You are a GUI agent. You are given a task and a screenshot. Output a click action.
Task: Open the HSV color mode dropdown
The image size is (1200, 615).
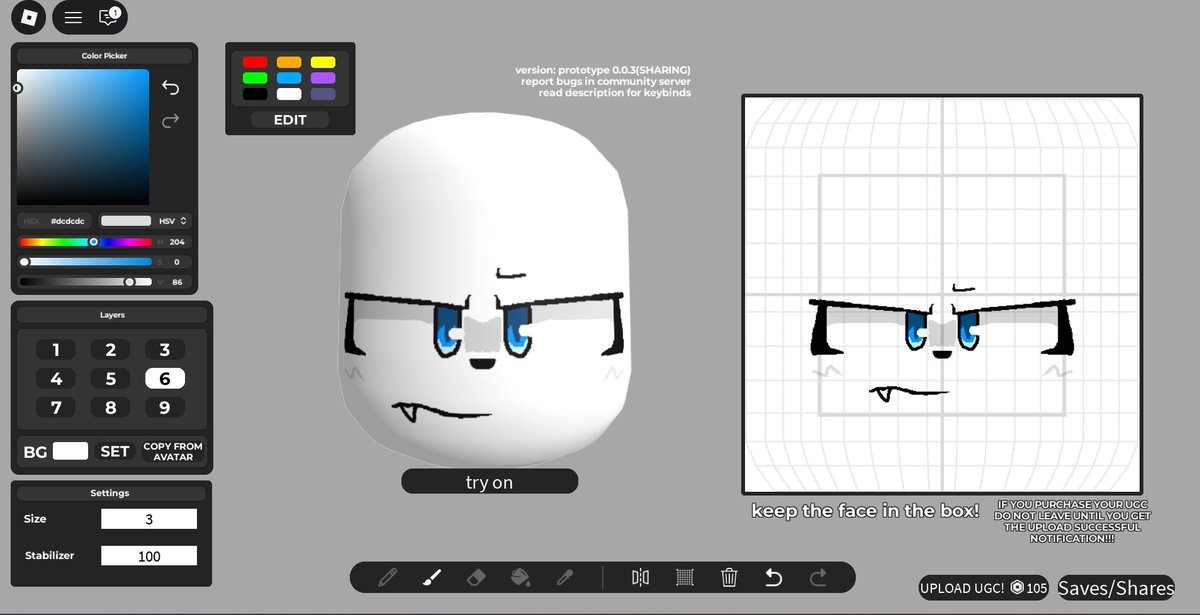pos(172,220)
